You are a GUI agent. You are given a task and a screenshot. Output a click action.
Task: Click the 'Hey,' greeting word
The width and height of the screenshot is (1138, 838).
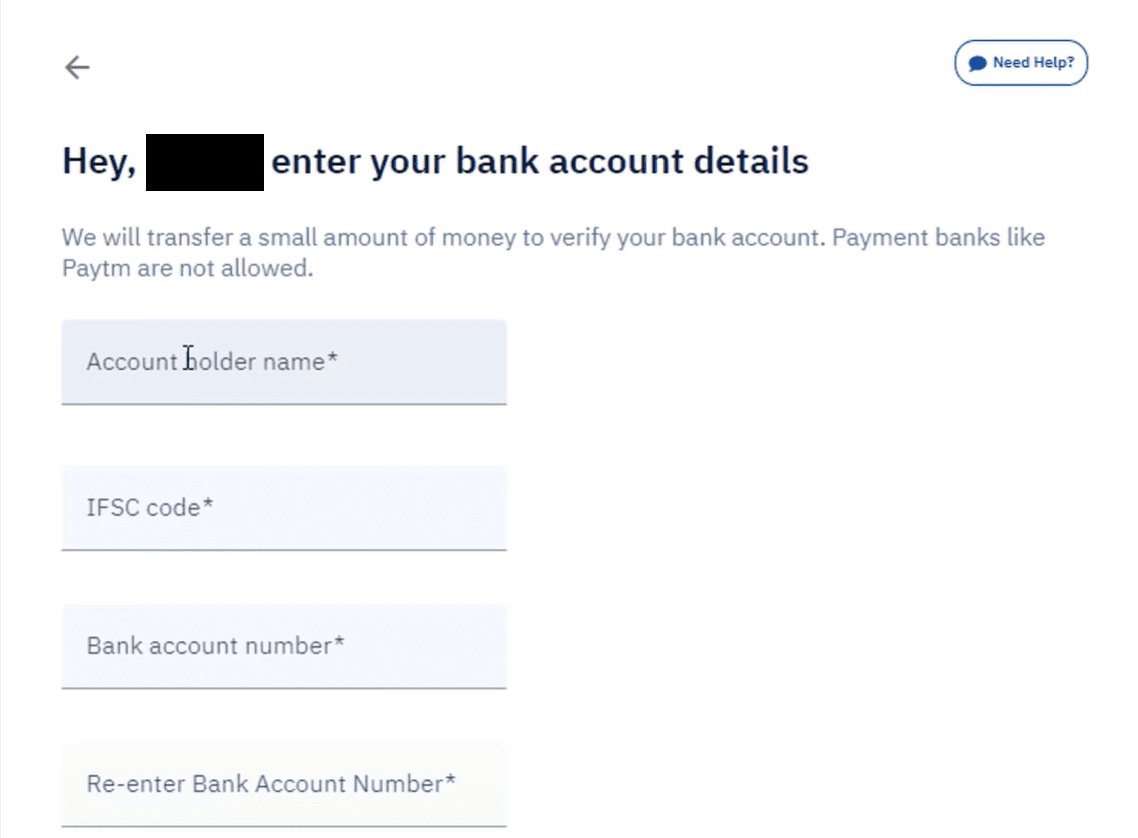(99, 161)
